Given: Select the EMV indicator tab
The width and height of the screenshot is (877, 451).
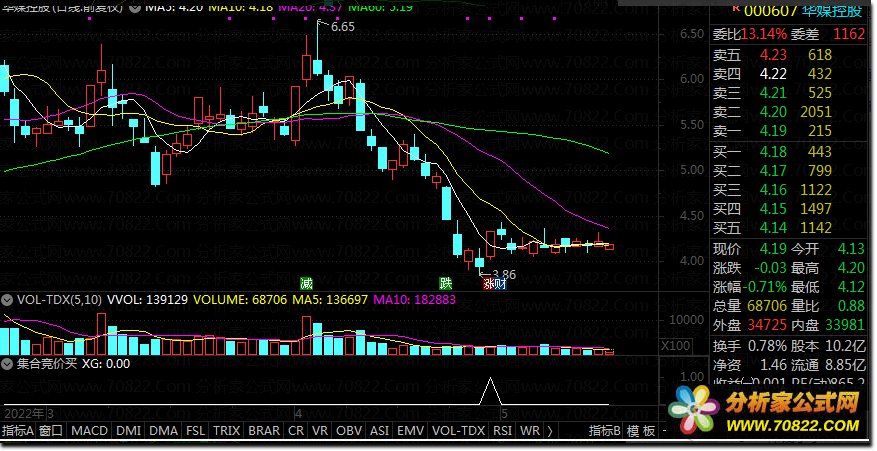Looking at the screenshot, I should 411,431.
